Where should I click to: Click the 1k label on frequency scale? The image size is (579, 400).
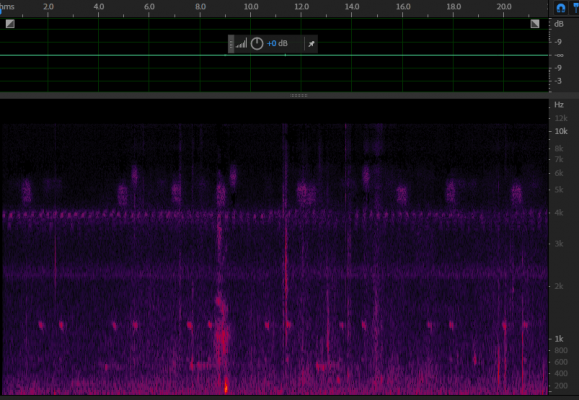tap(559, 339)
